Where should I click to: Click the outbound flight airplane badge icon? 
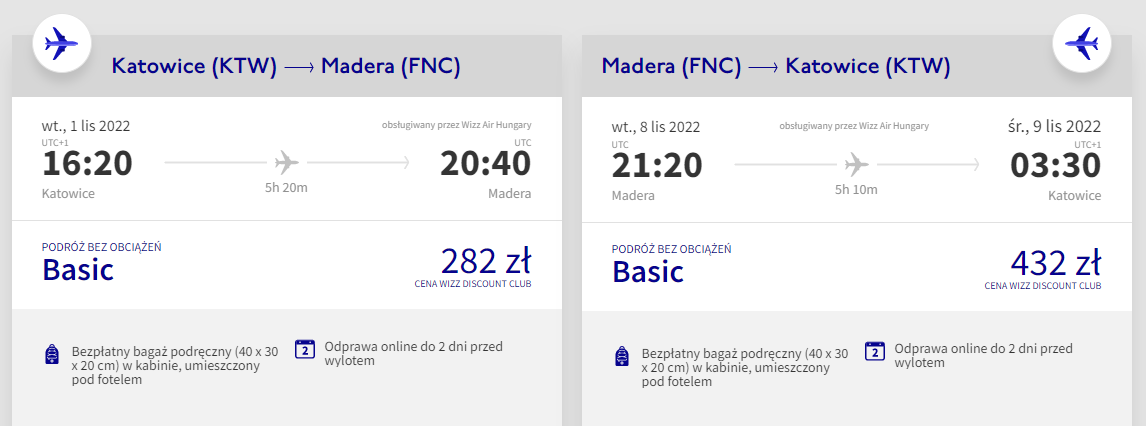[62, 43]
